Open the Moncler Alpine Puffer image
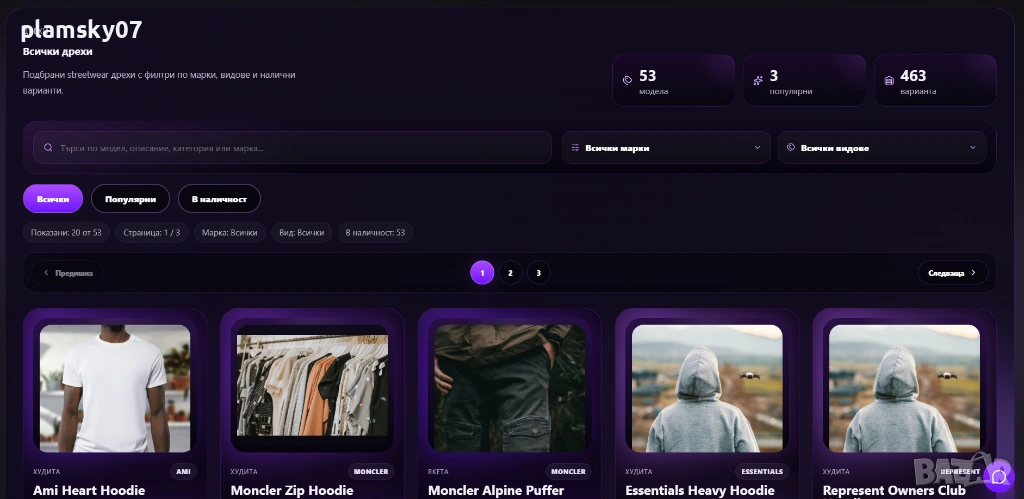The height and width of the screenshot is (499, 1024). click(509, 388)
